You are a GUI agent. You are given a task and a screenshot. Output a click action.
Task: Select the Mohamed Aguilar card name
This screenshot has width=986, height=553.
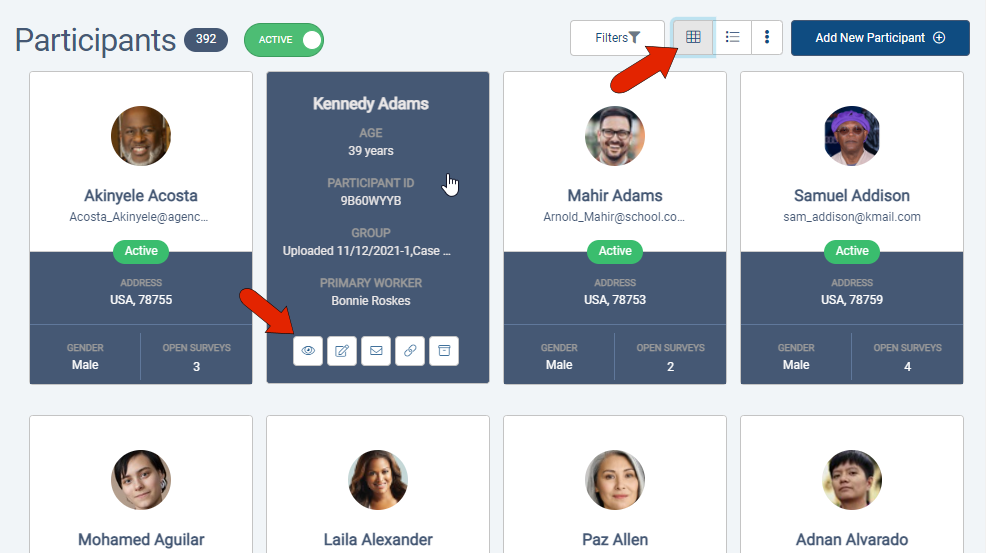click(141, 540)
